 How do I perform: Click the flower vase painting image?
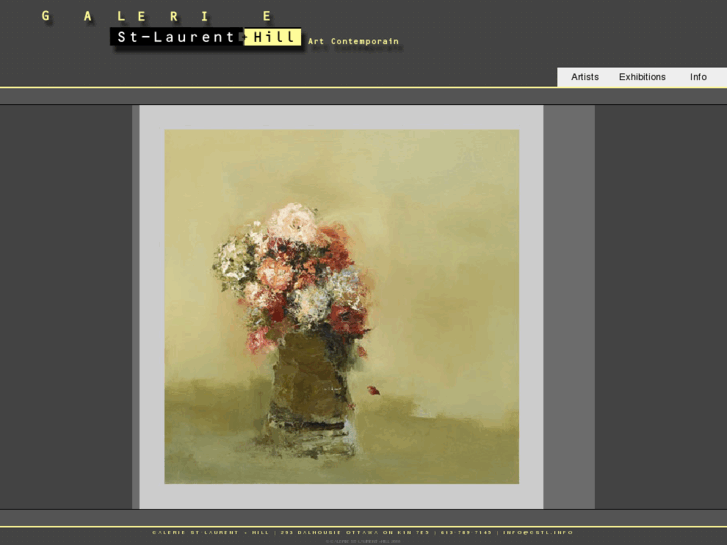click(342, 307)
